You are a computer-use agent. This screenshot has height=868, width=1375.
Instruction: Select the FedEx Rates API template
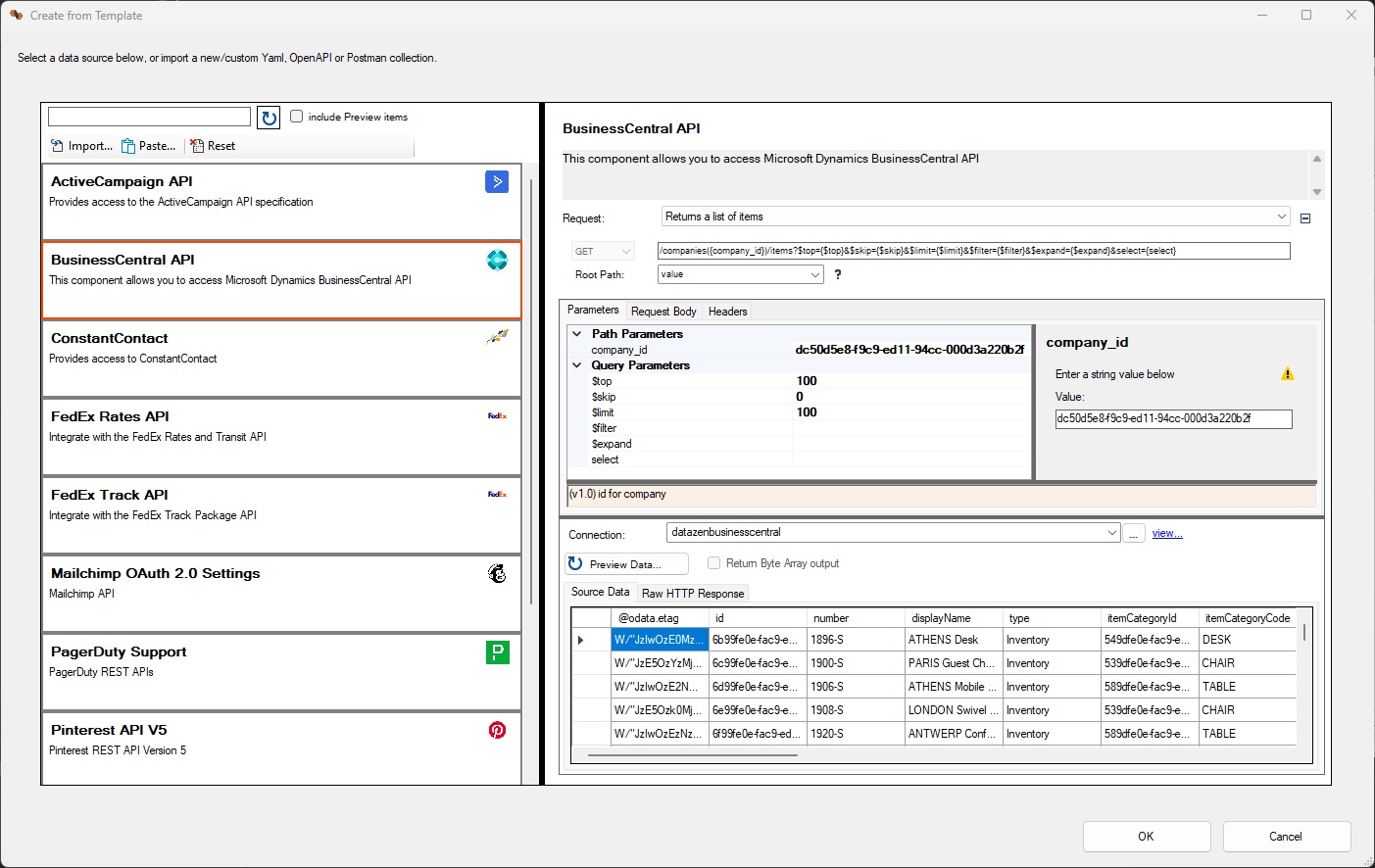pos(281,437)
